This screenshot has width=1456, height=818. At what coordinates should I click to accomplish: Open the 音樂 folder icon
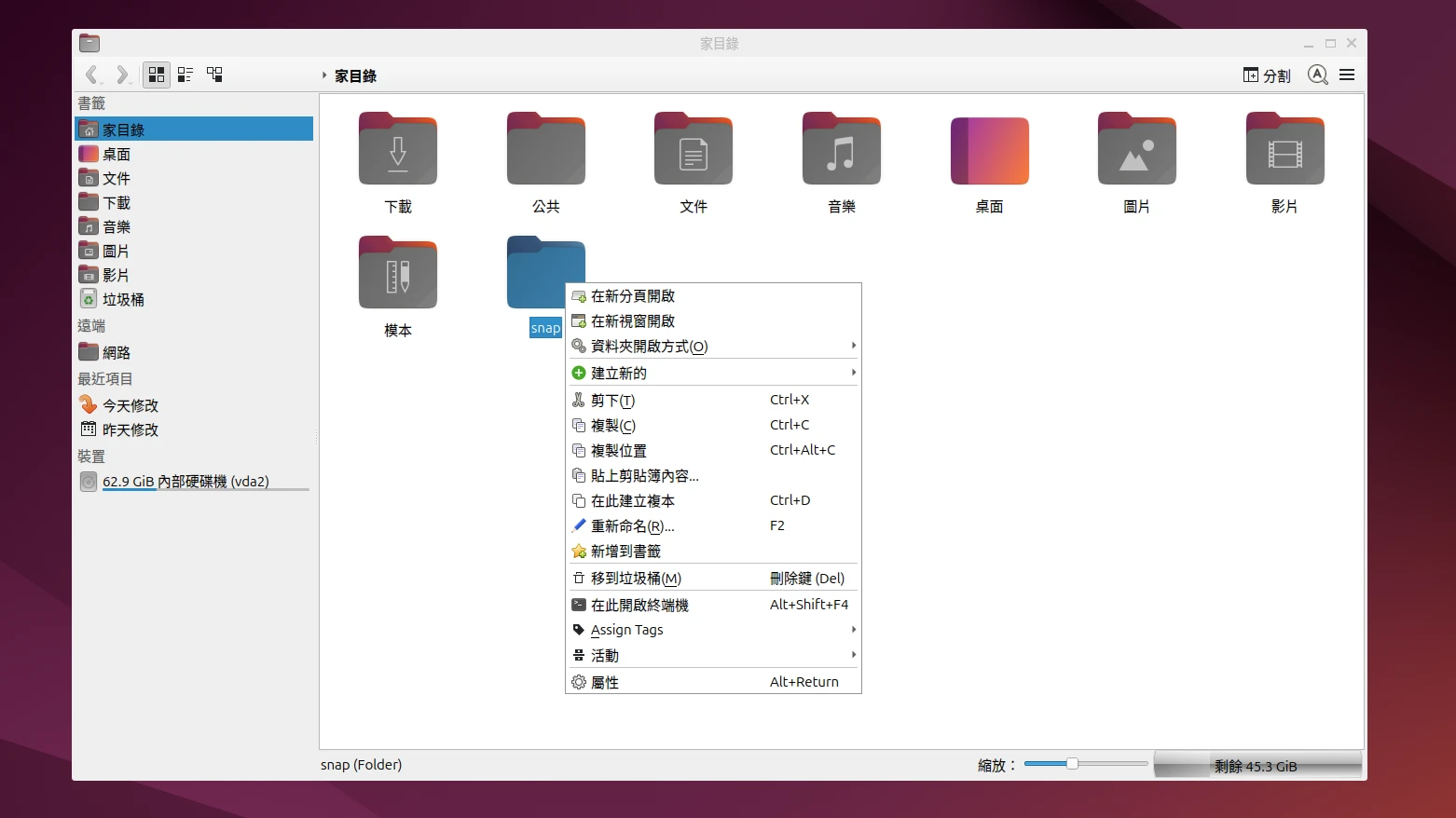pos(841,150)
